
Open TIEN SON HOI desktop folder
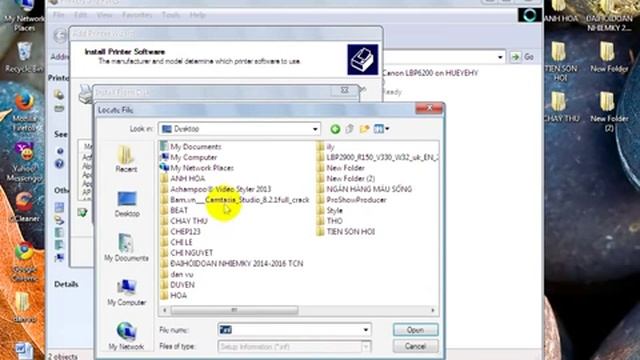[x=560, y=61]
